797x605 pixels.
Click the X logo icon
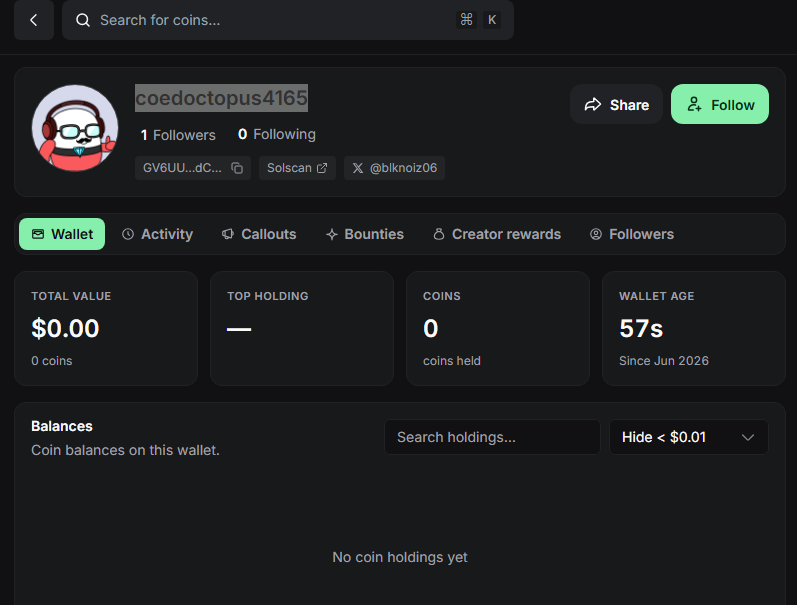point(358,168)
